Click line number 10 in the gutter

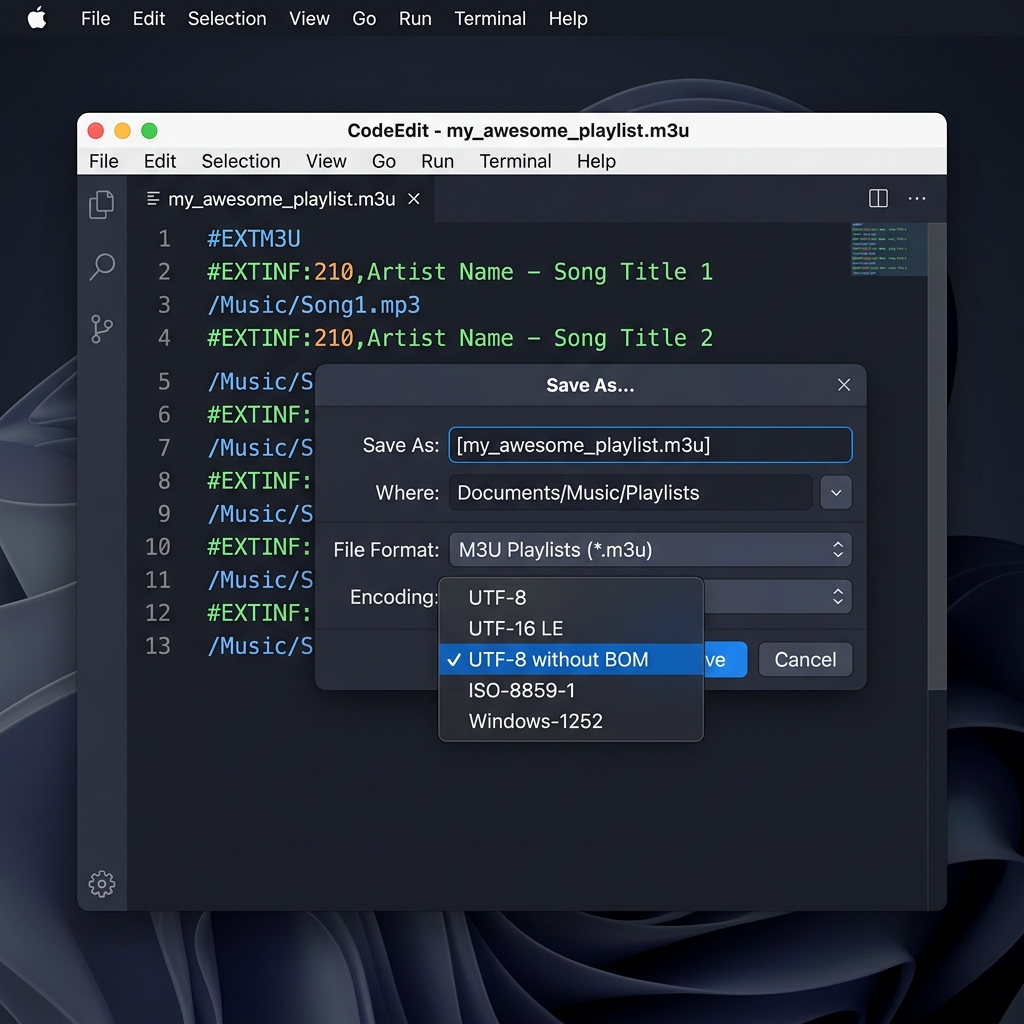click(157, 547)
